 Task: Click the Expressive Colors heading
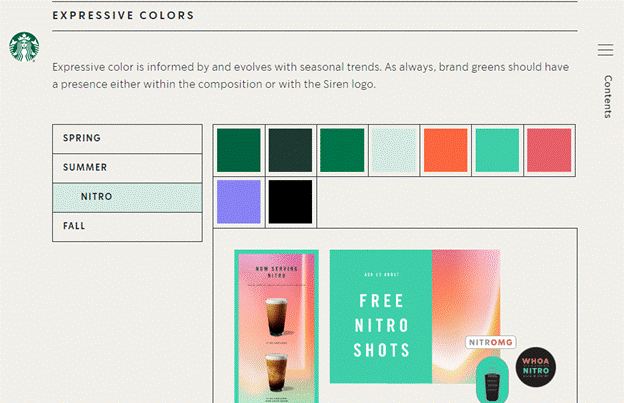pyautogui.click(x=123, y=16)
